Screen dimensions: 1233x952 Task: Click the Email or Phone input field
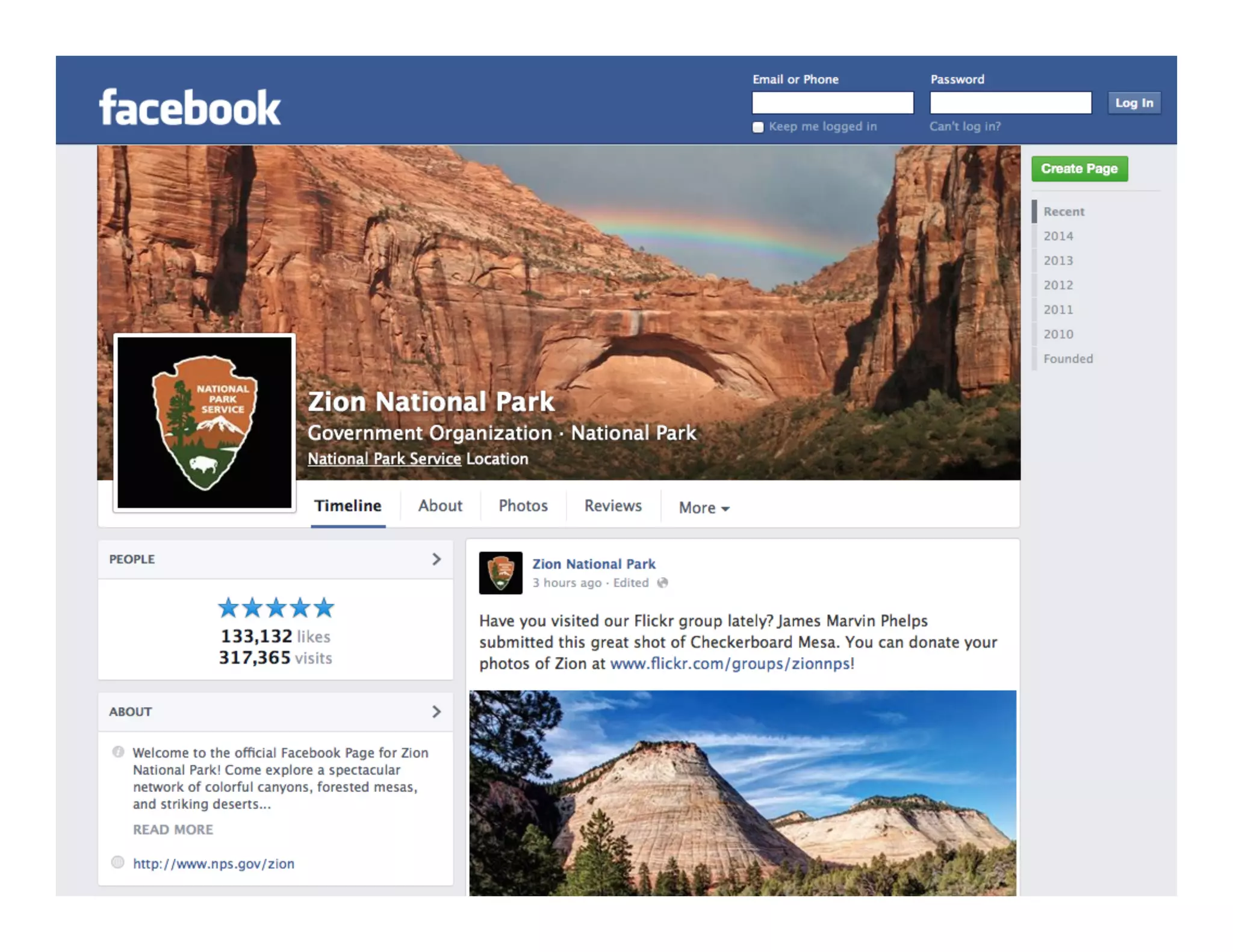pos(833,103)
